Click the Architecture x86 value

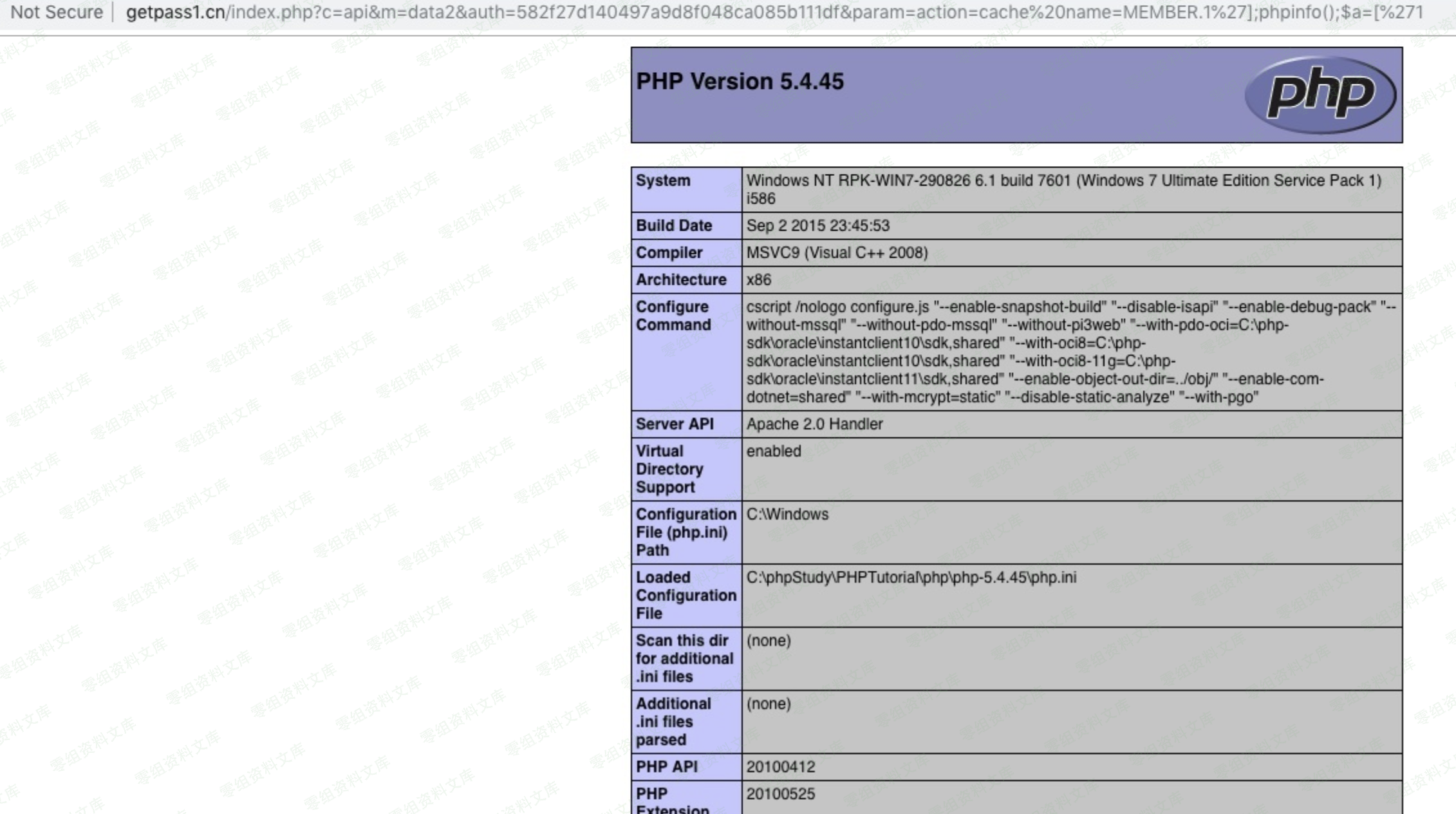coord(759,280)
